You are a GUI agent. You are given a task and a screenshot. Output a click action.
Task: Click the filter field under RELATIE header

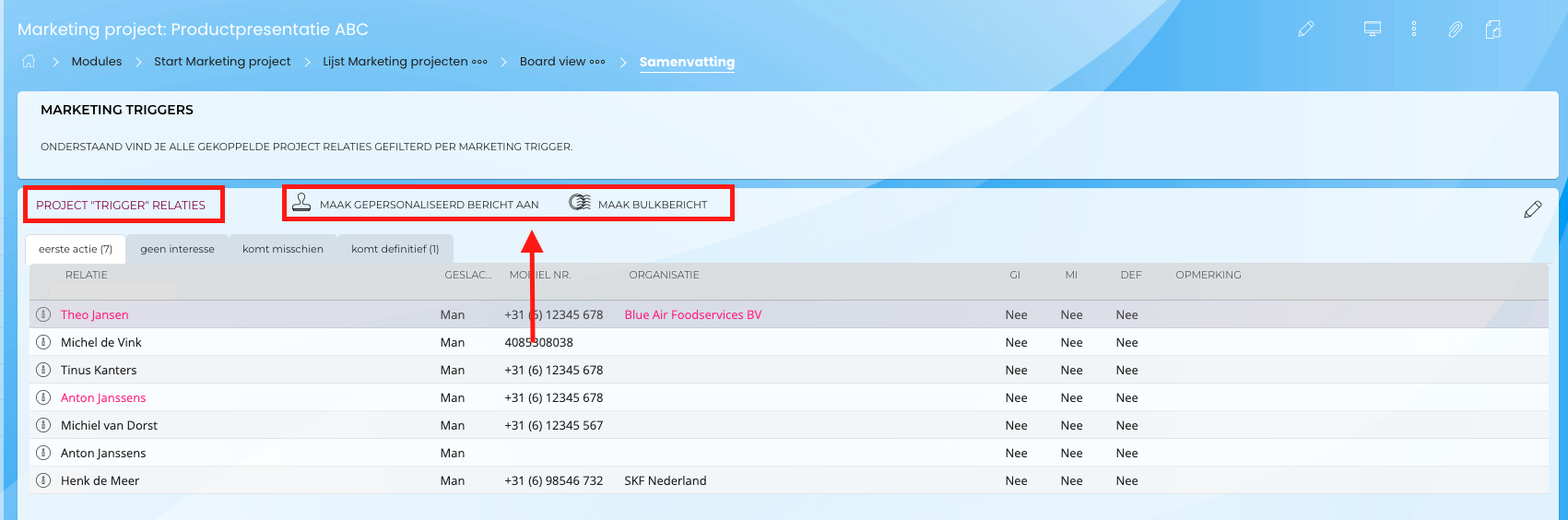click(111, 290)
